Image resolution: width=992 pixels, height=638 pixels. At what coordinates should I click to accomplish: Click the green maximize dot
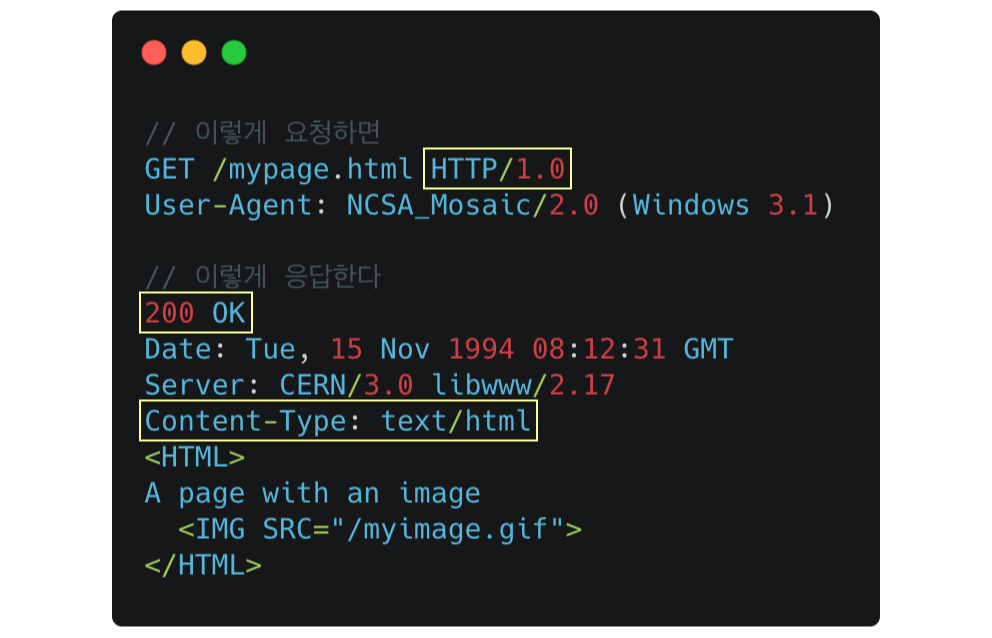[234, 53]
